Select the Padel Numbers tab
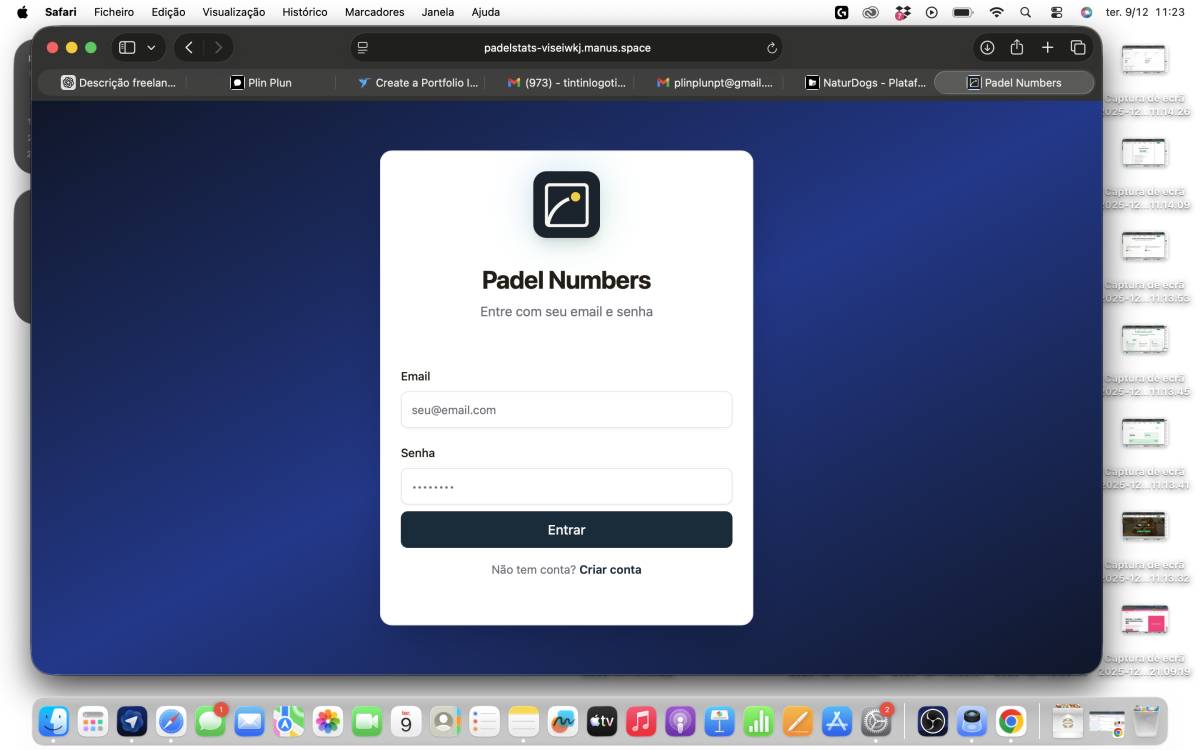Image resolution: width=1200 pixels, height=750 pixels. point(1014,83)
